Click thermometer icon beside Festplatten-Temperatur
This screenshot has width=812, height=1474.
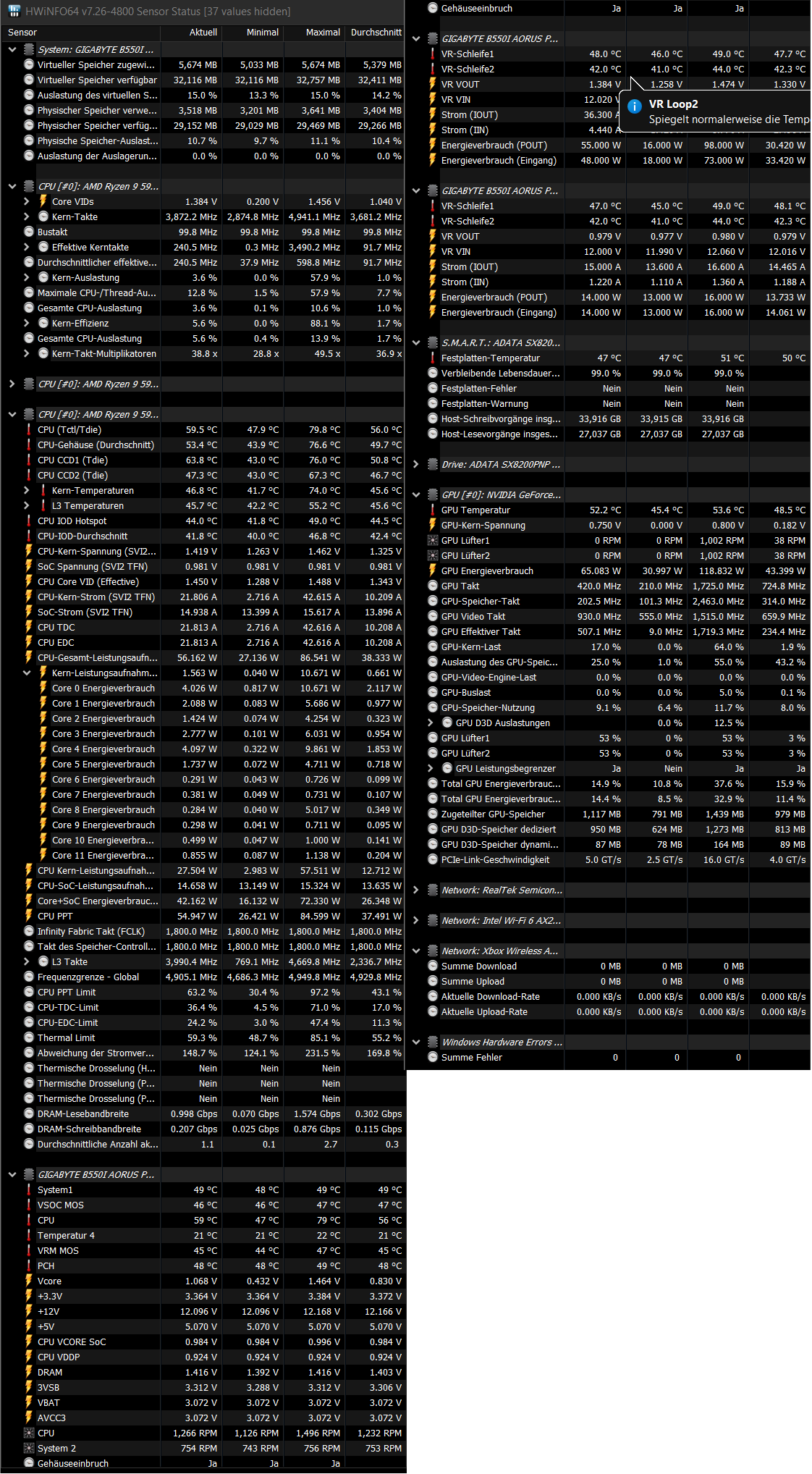click(x=433, y=358)
